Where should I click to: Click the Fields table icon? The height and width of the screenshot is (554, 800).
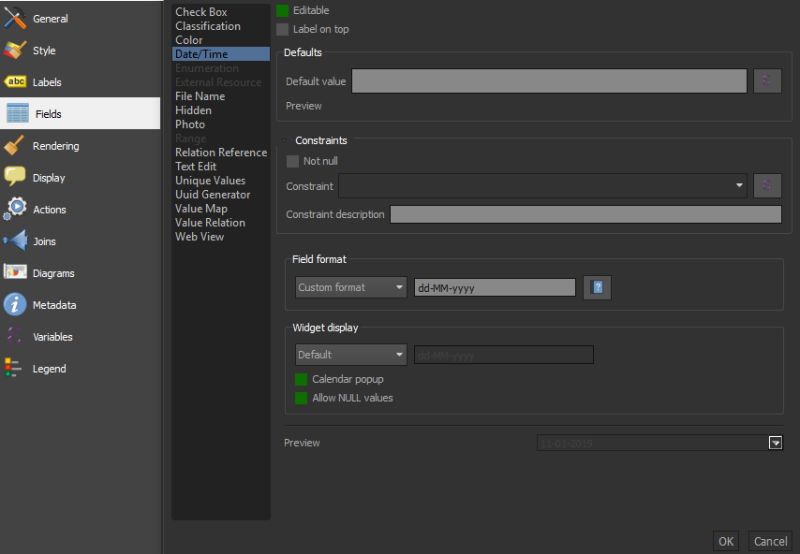[x=18, y=113]
